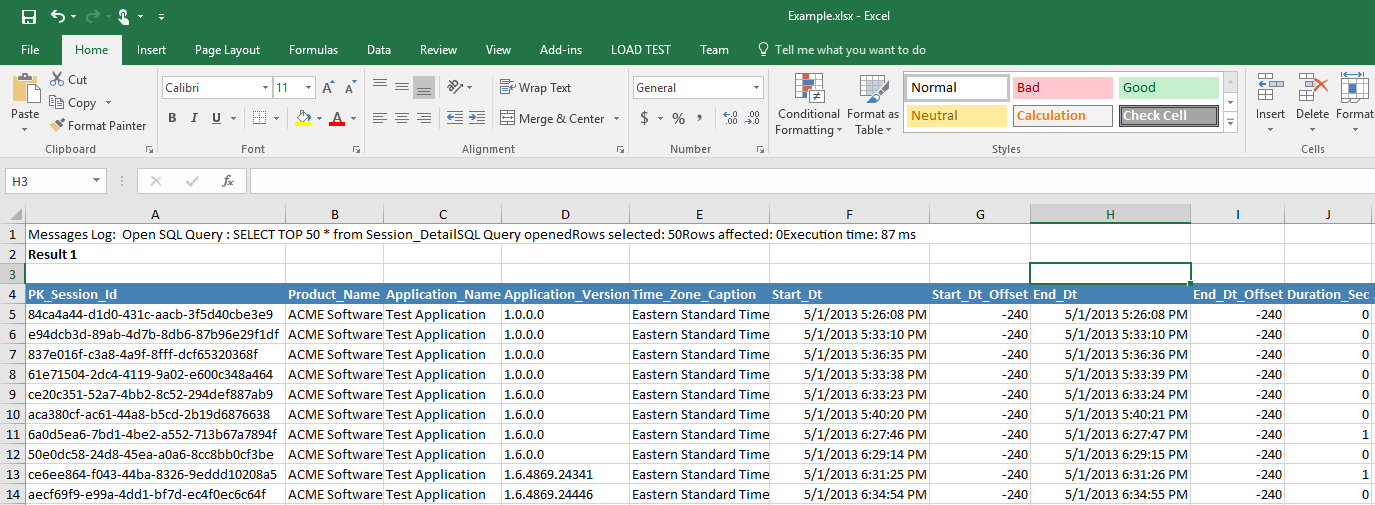
Task: Select column header D
Action: (565, 214)
